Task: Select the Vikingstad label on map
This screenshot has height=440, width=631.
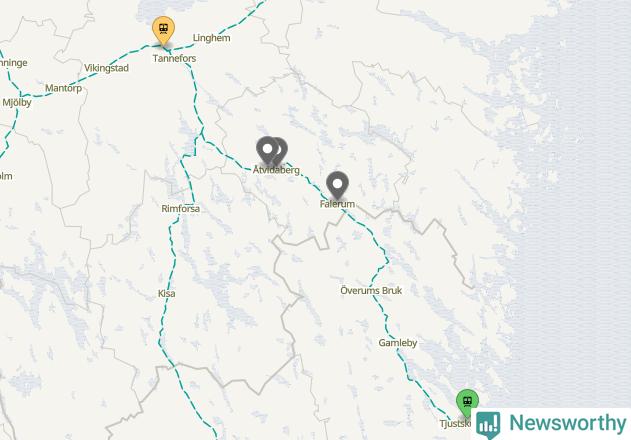Action: (106, 68)
